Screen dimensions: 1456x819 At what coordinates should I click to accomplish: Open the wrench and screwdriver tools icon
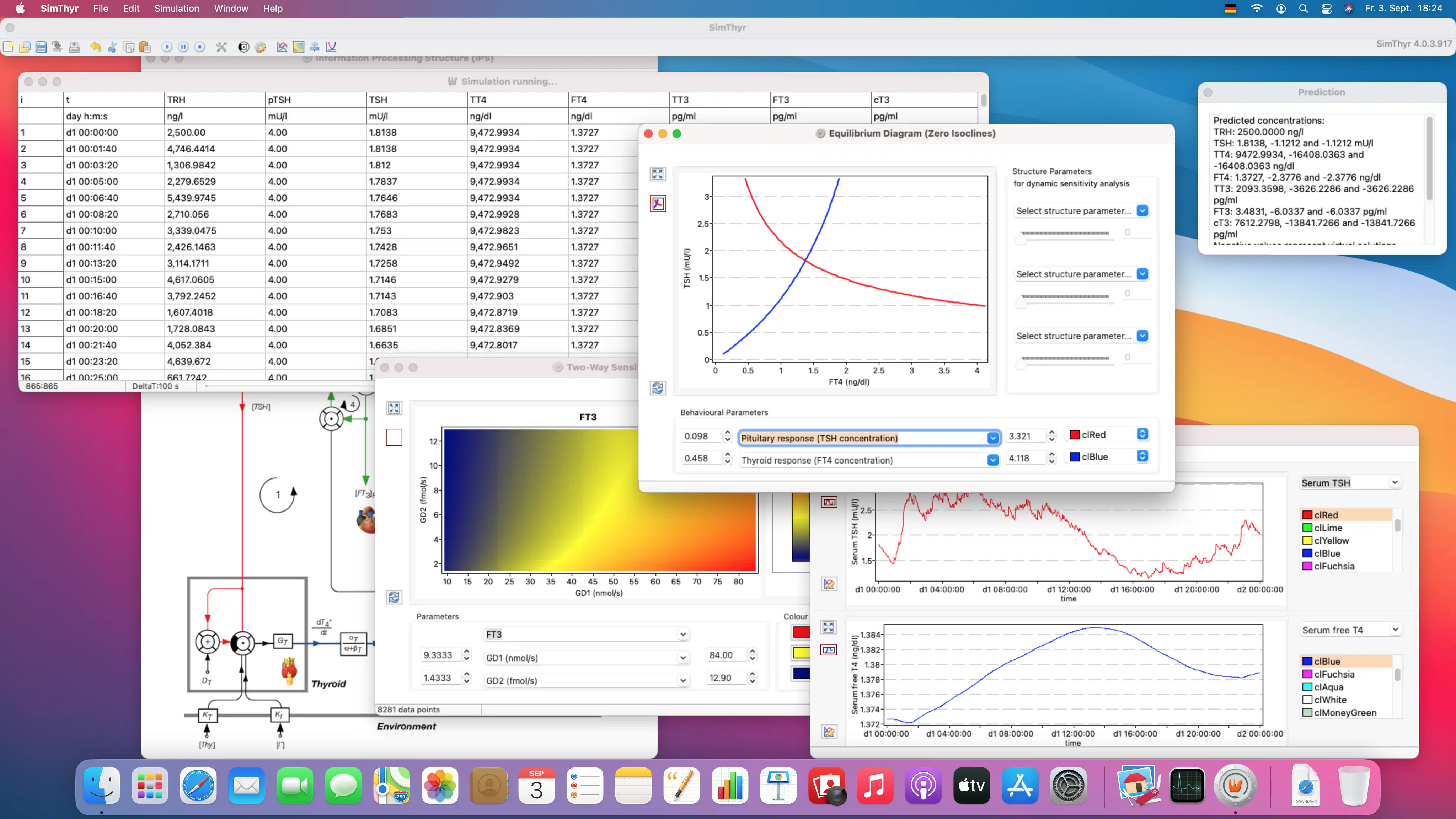click(x=221, y=47)
